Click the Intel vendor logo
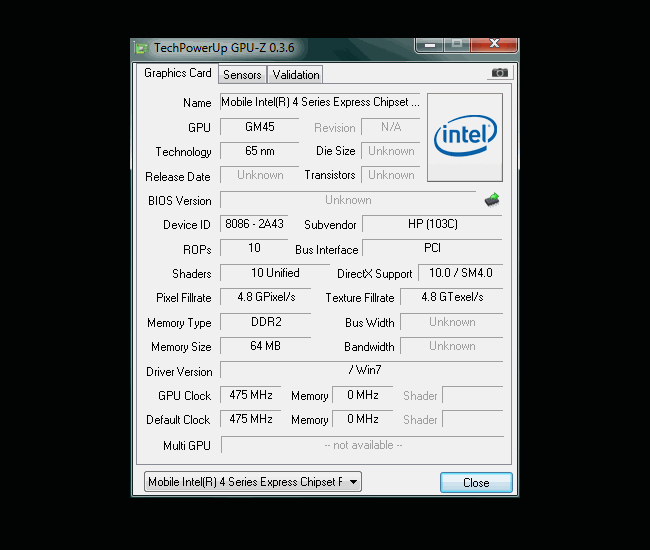The image size is (650, 550). click(465, 137)
